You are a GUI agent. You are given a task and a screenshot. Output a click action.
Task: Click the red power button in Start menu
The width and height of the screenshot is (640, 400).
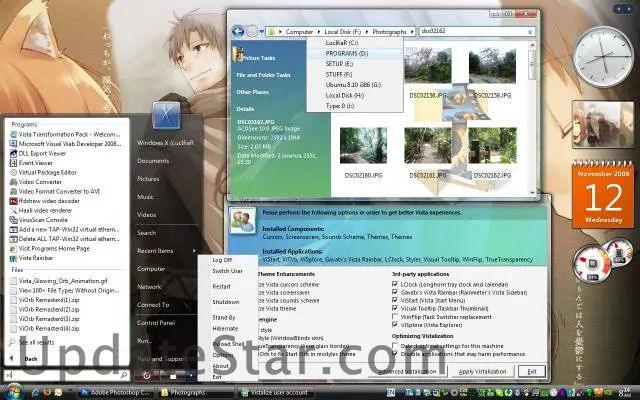click(x=146, y=376)
